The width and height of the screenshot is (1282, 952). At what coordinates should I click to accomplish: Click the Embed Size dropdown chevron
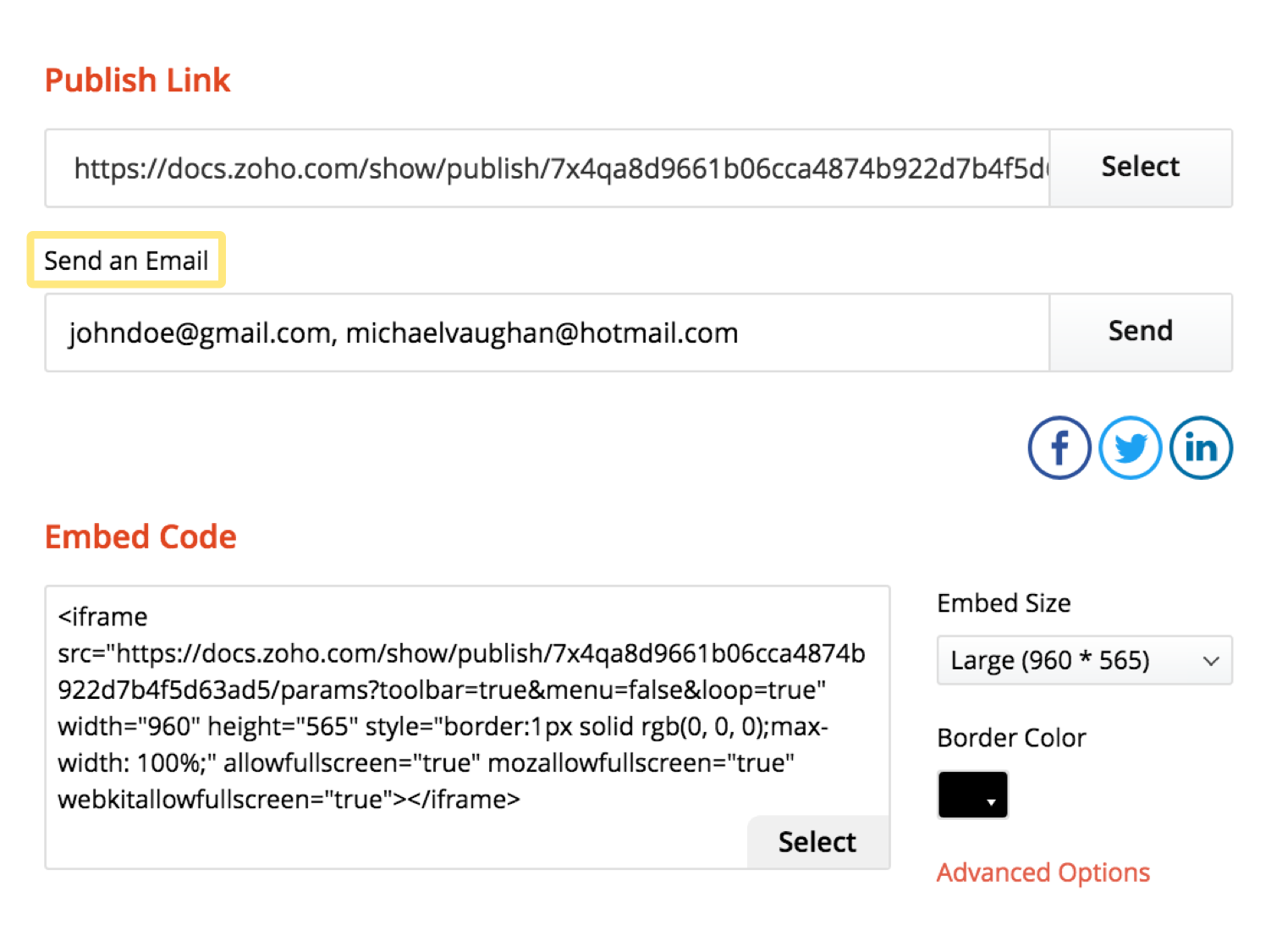(x=1211, y=661)
